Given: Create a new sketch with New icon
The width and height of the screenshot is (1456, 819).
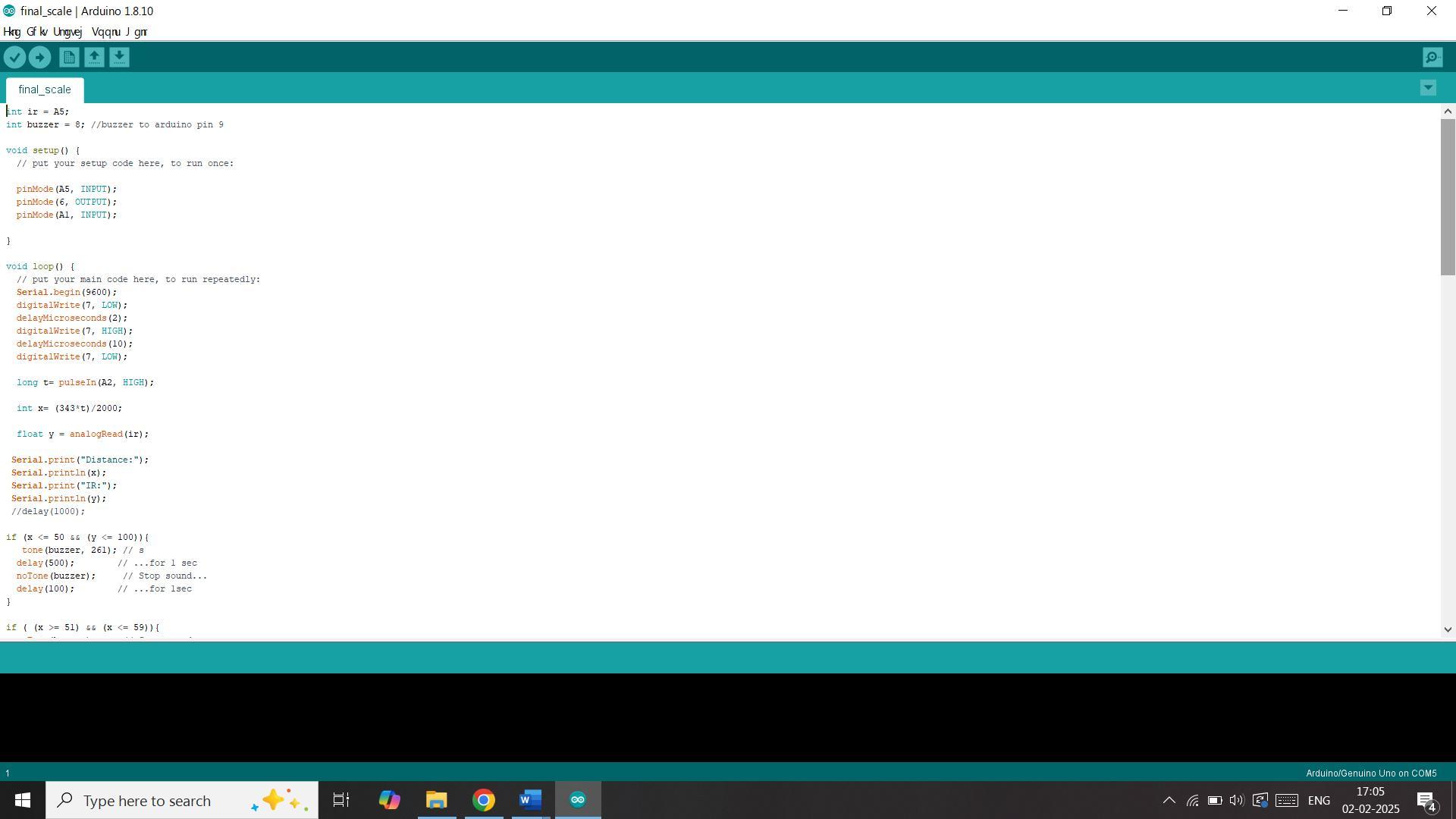Looking at the screenshot, I should click(x=69, y=58).
